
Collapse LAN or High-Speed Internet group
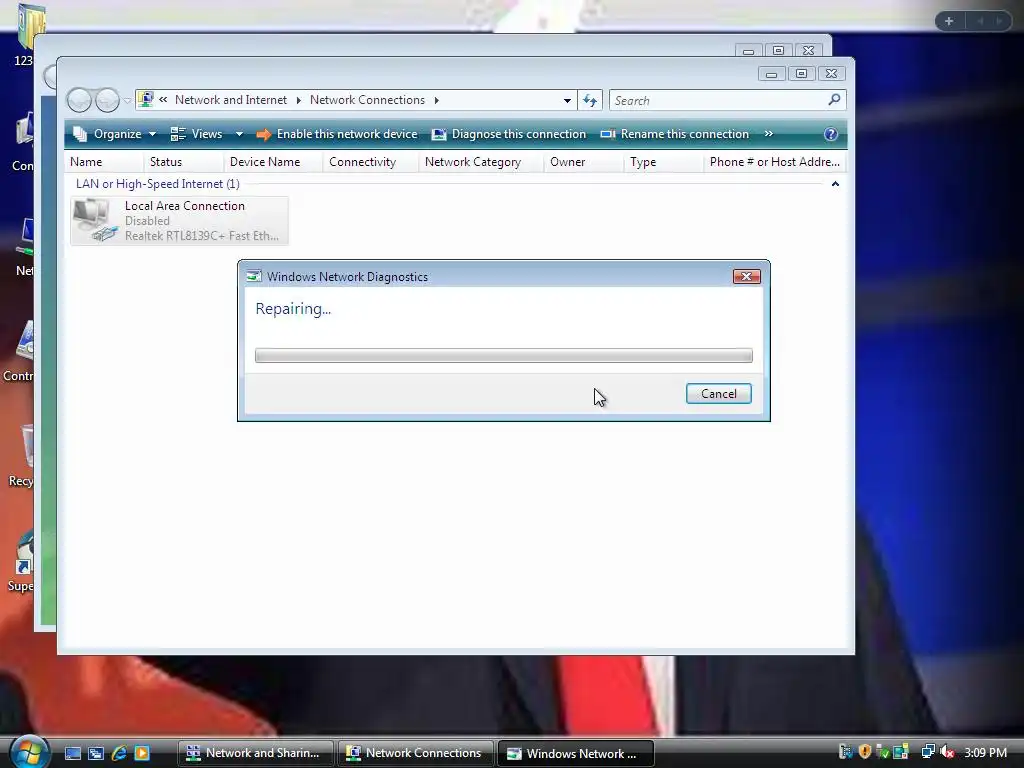pyautogui.click(x=835, y=184)
